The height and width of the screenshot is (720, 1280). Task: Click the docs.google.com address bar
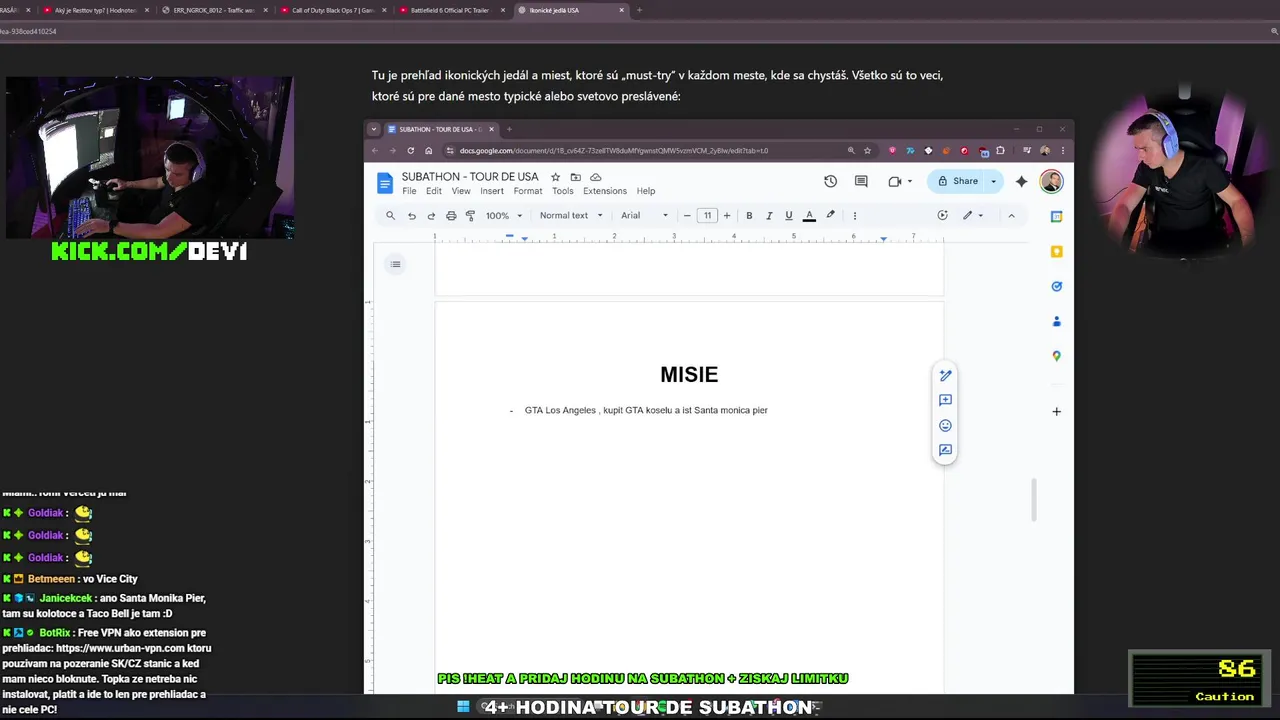click(x=640, y=150)
